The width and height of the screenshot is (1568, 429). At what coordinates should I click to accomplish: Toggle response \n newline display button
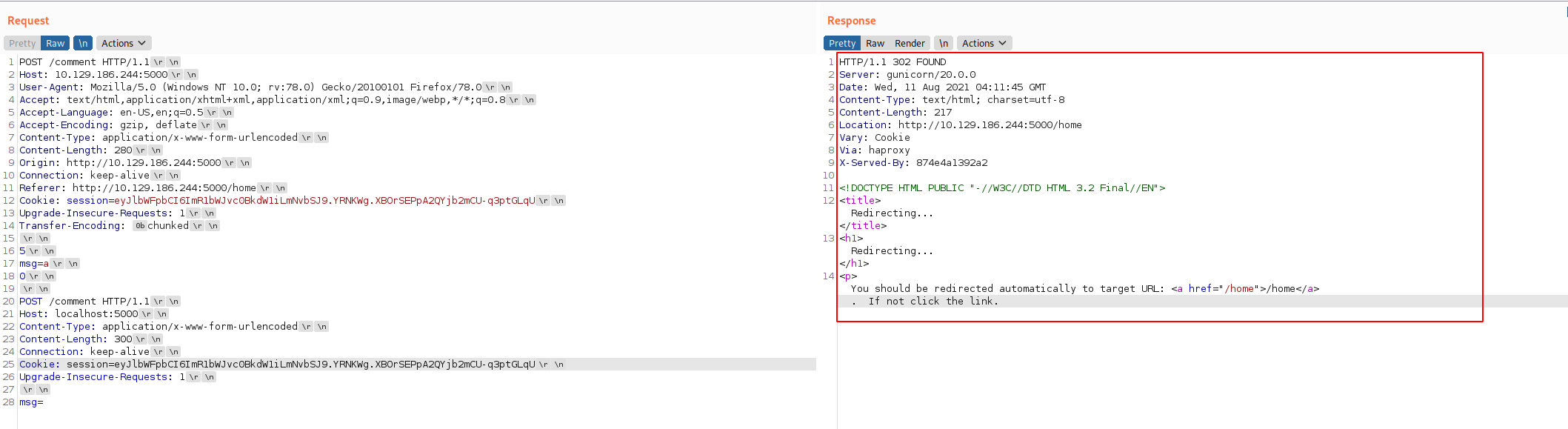point(944,44)
